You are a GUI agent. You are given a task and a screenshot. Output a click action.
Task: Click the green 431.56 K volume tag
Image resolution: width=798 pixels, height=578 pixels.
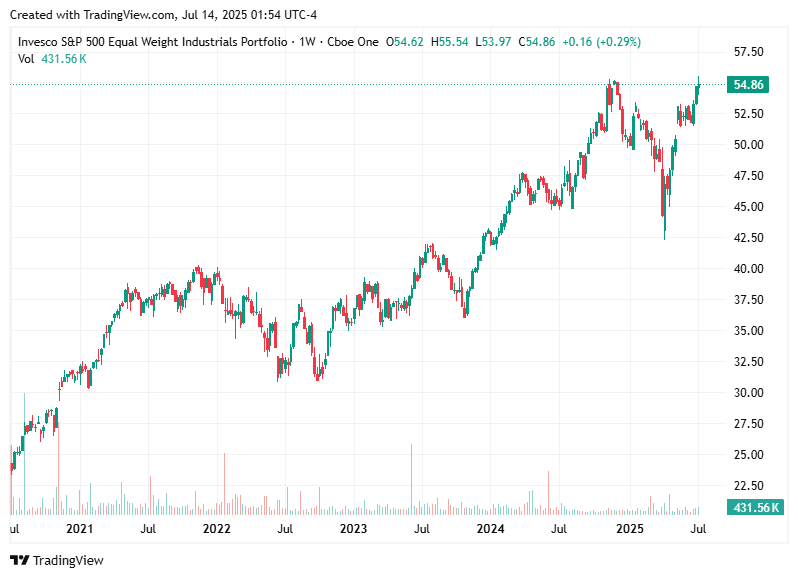coord(755,507)
